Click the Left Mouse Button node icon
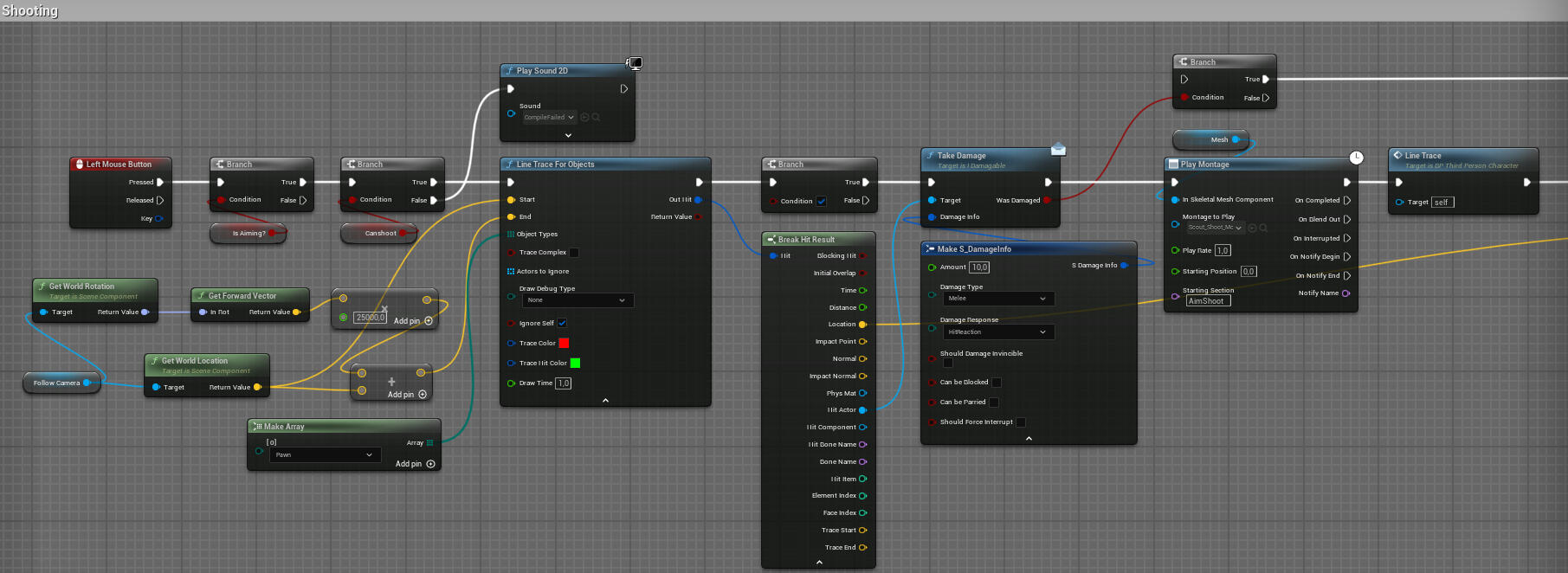 (x=79, y=164)
